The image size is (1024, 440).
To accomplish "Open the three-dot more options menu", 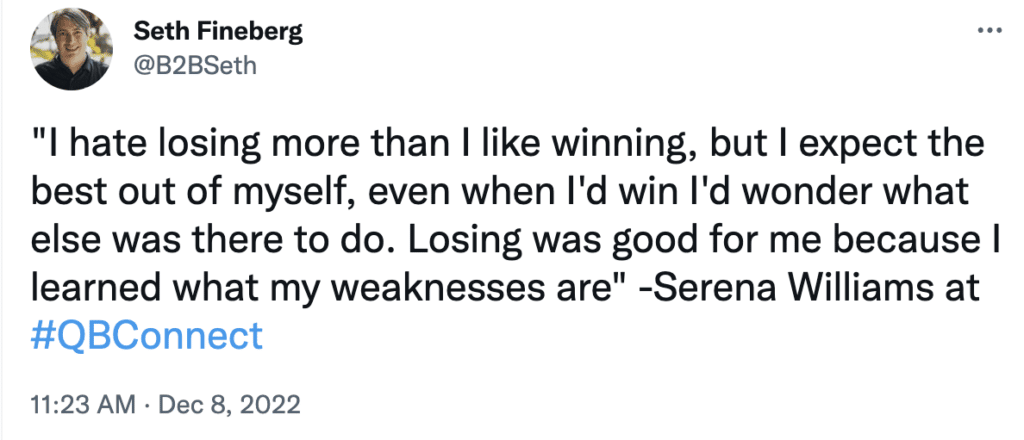I will click(989, 31).
